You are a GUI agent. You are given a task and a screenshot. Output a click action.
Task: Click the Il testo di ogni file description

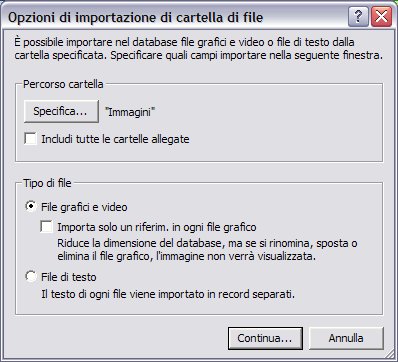point(168,294)
